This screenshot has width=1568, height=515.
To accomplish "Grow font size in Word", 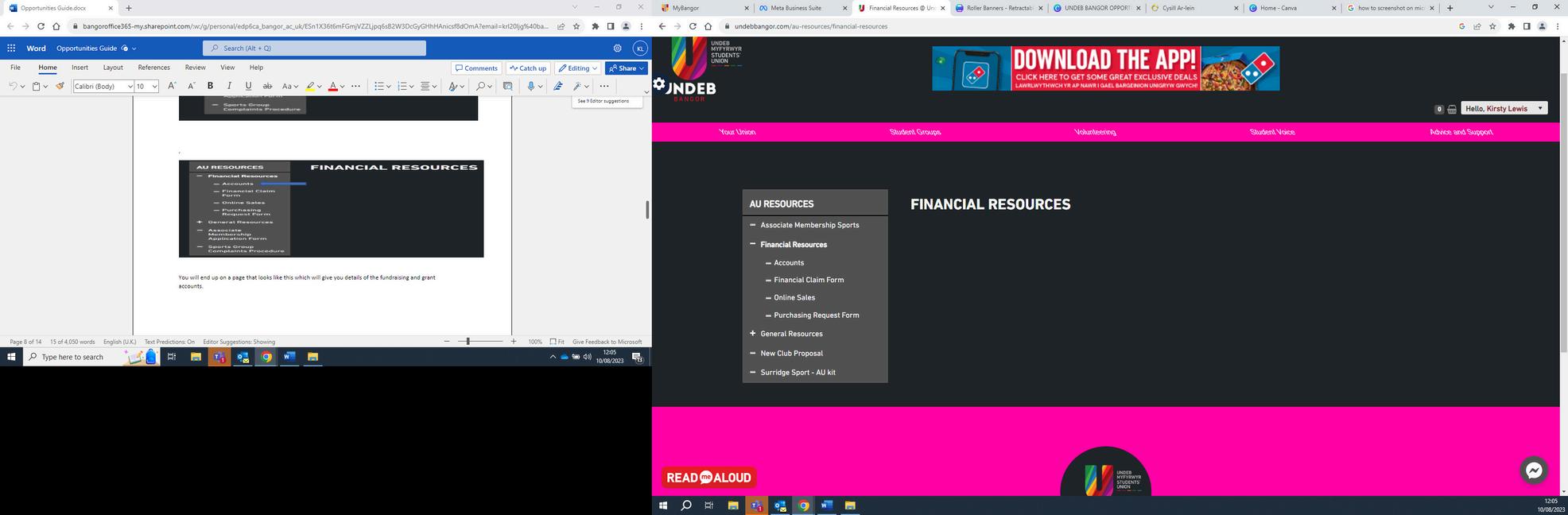I will point(172,86).
